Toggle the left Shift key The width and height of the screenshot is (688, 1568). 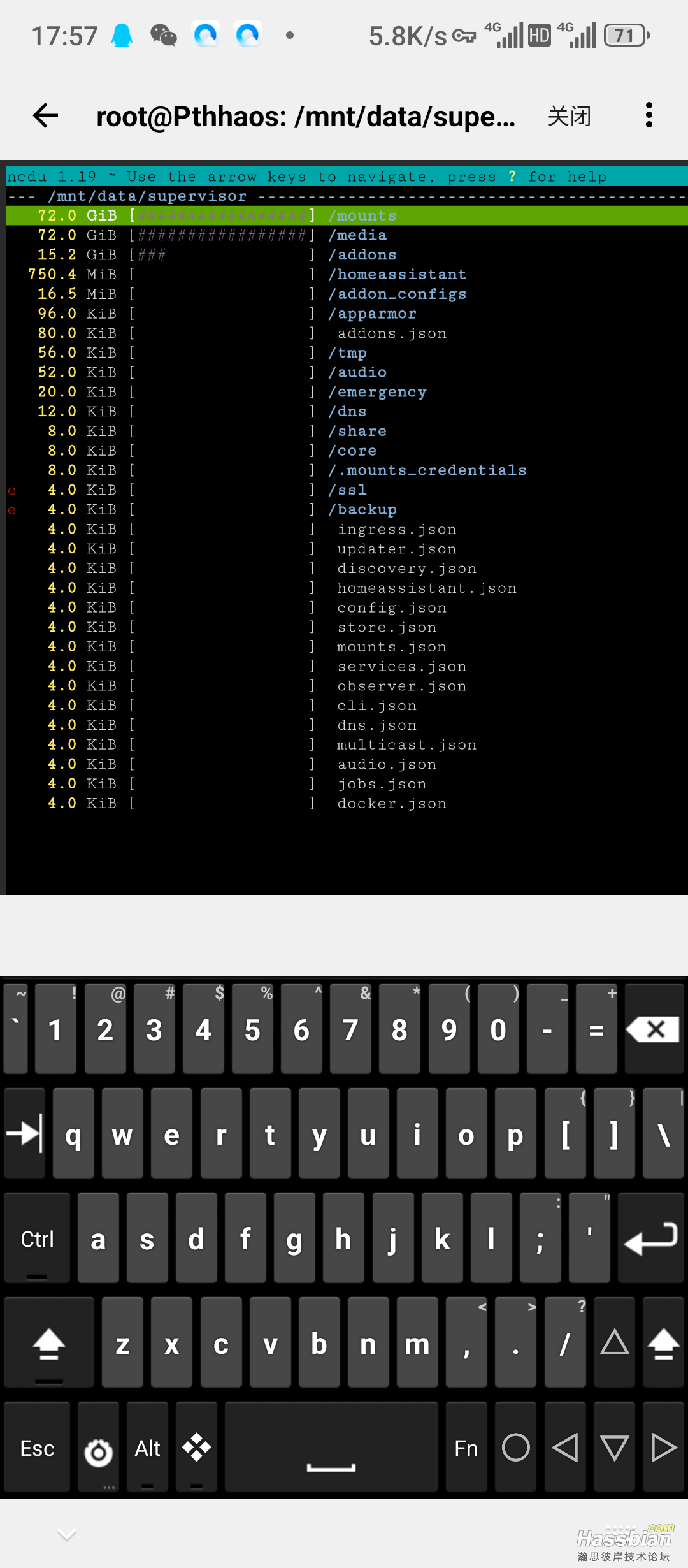[x=49, y=1342]
